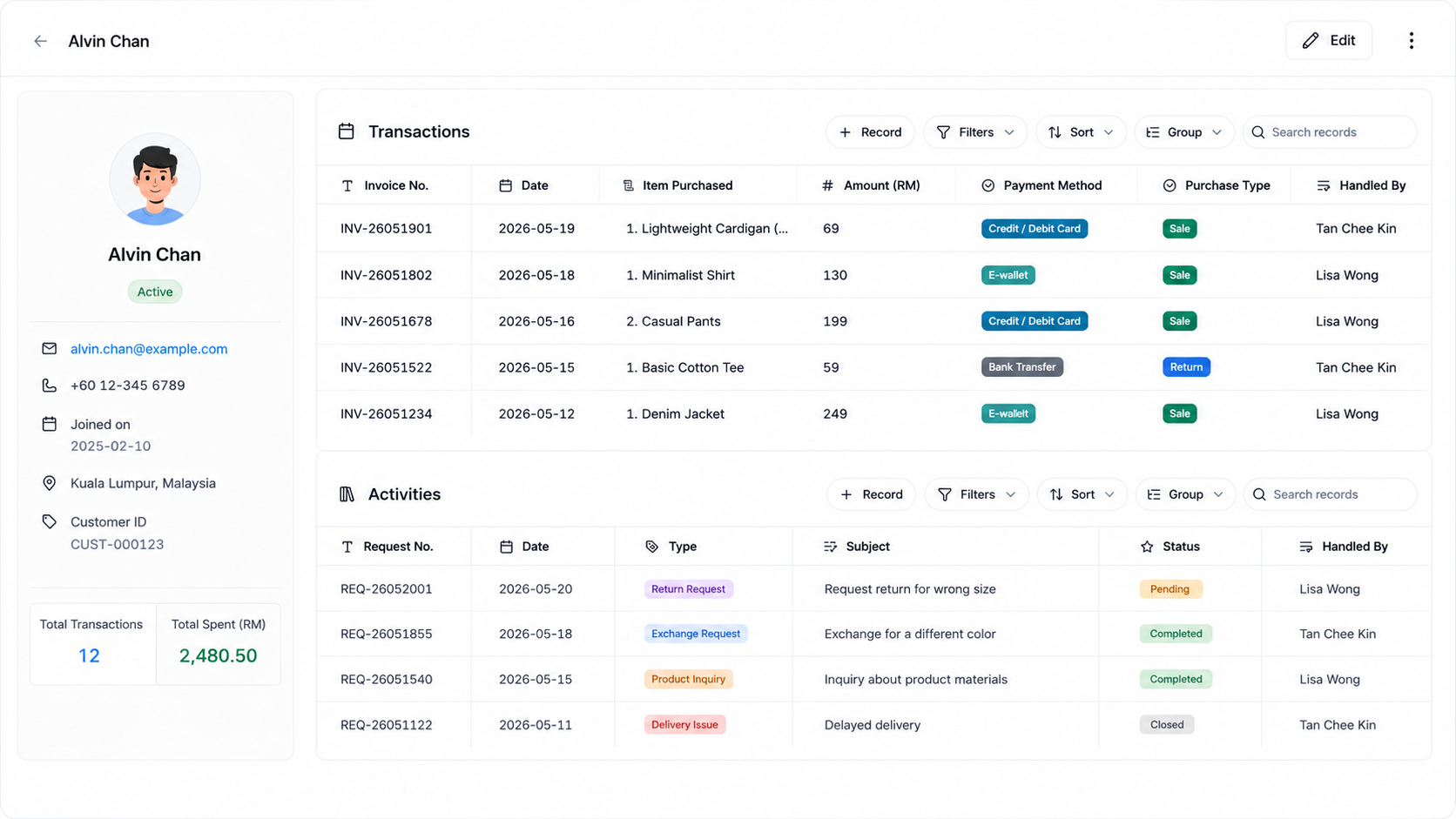
Task: Click the location pin icon for Kuala Lumpur
Action: [50, 483]
